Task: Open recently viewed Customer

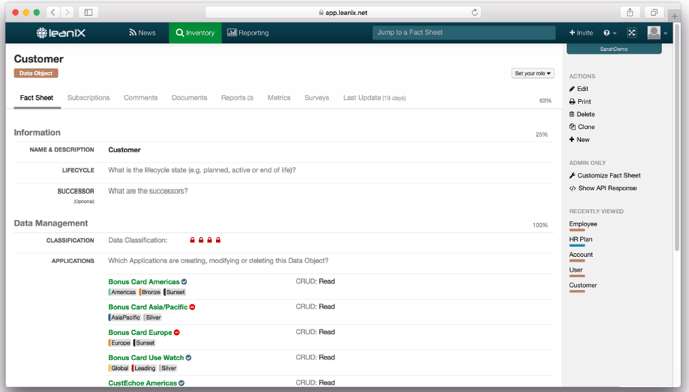Action: (x=583, y=286)
